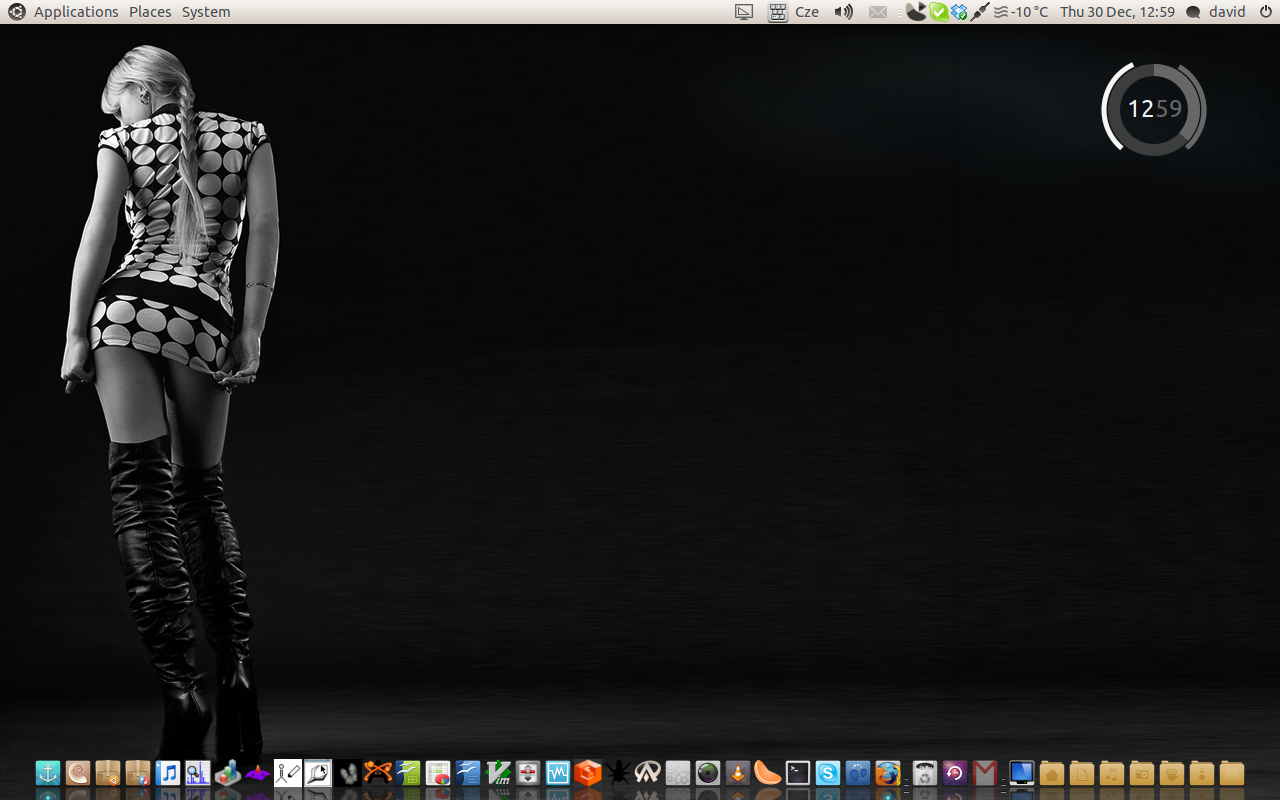The image size is (1280, 800).
Task: Launch Skype from the dock
Action: point(828,773)
